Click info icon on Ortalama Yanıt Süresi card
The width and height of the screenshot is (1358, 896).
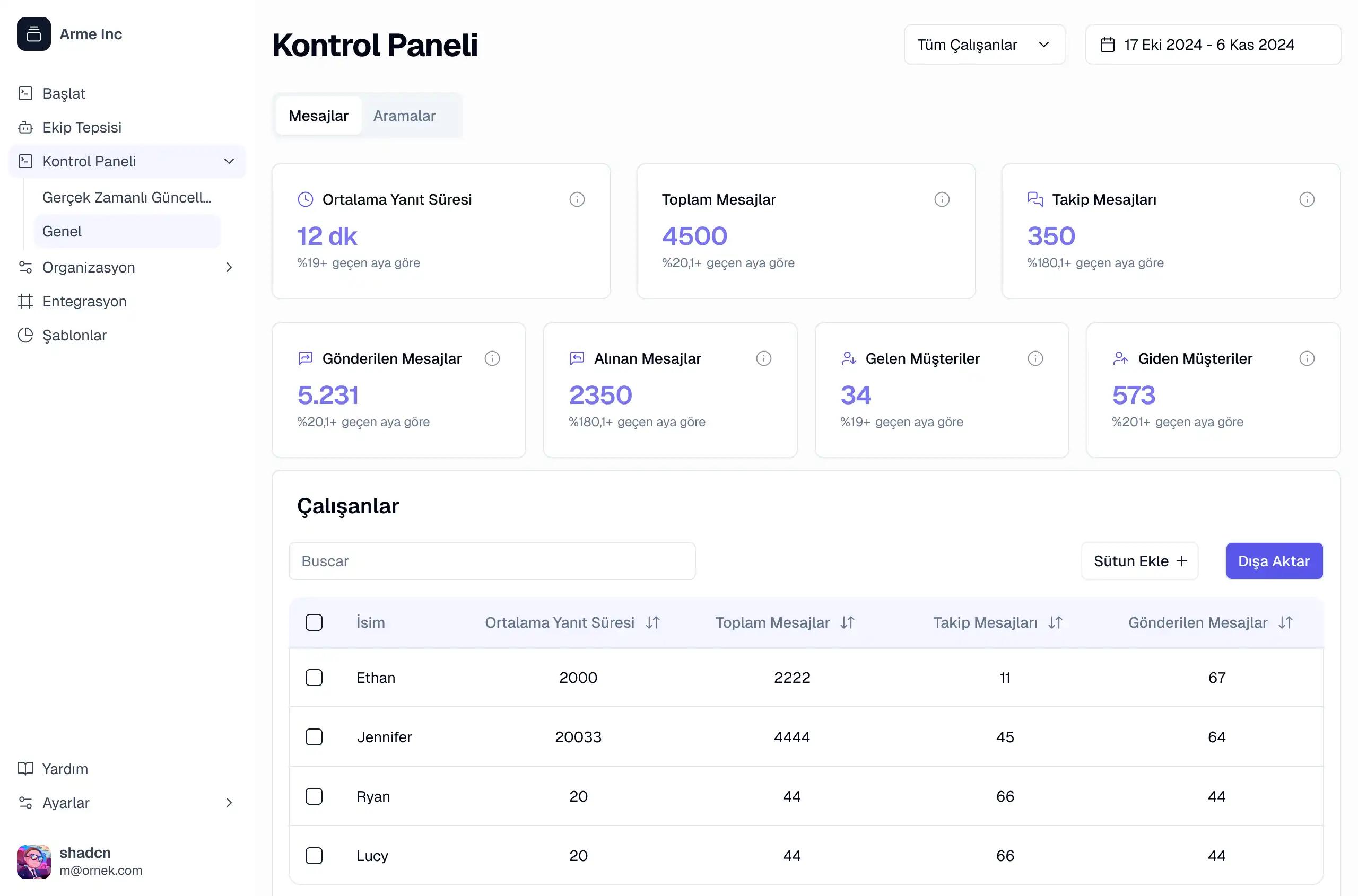point(577,199)
